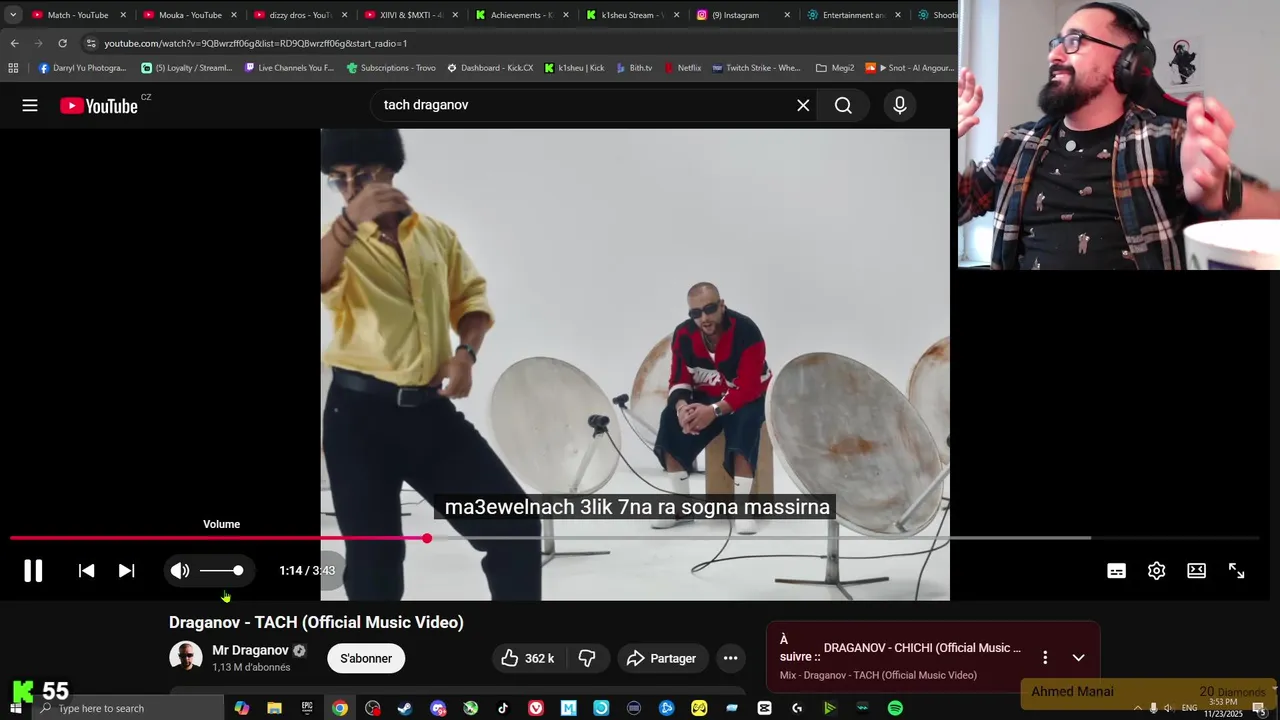Open Epic Games launcher from taskbar
The image size is (1280, 720).
pos(307,708)
